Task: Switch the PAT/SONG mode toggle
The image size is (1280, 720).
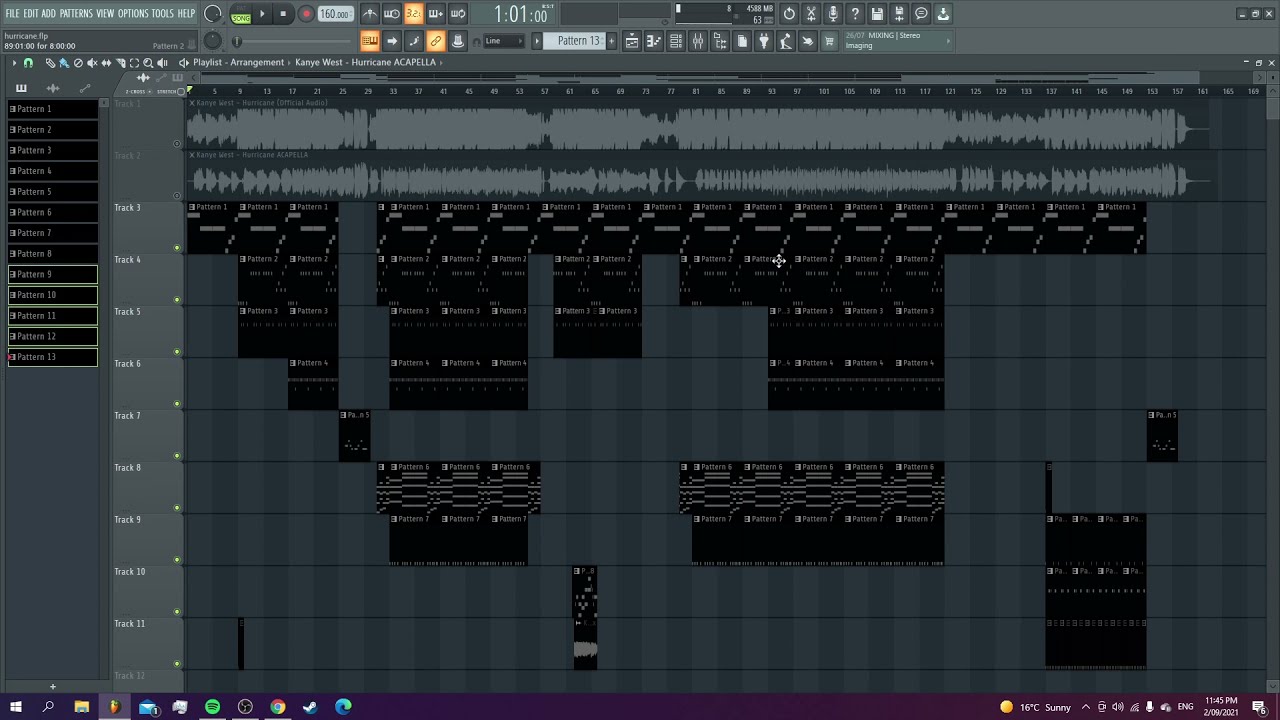Action: [241, 14]
